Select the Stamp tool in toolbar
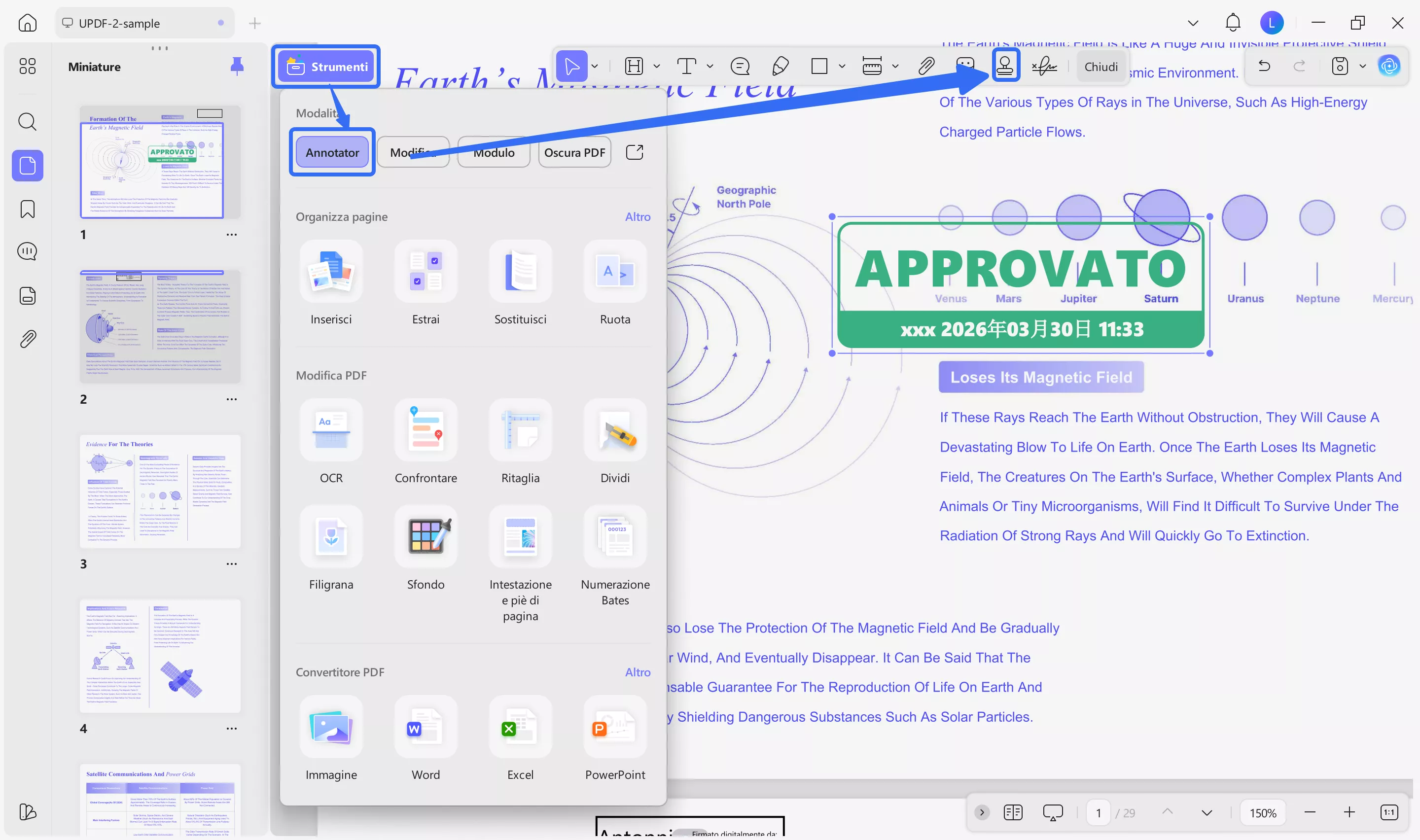Image resolution: width=1420 pixels, height=840 pixels. point(1004,66)
